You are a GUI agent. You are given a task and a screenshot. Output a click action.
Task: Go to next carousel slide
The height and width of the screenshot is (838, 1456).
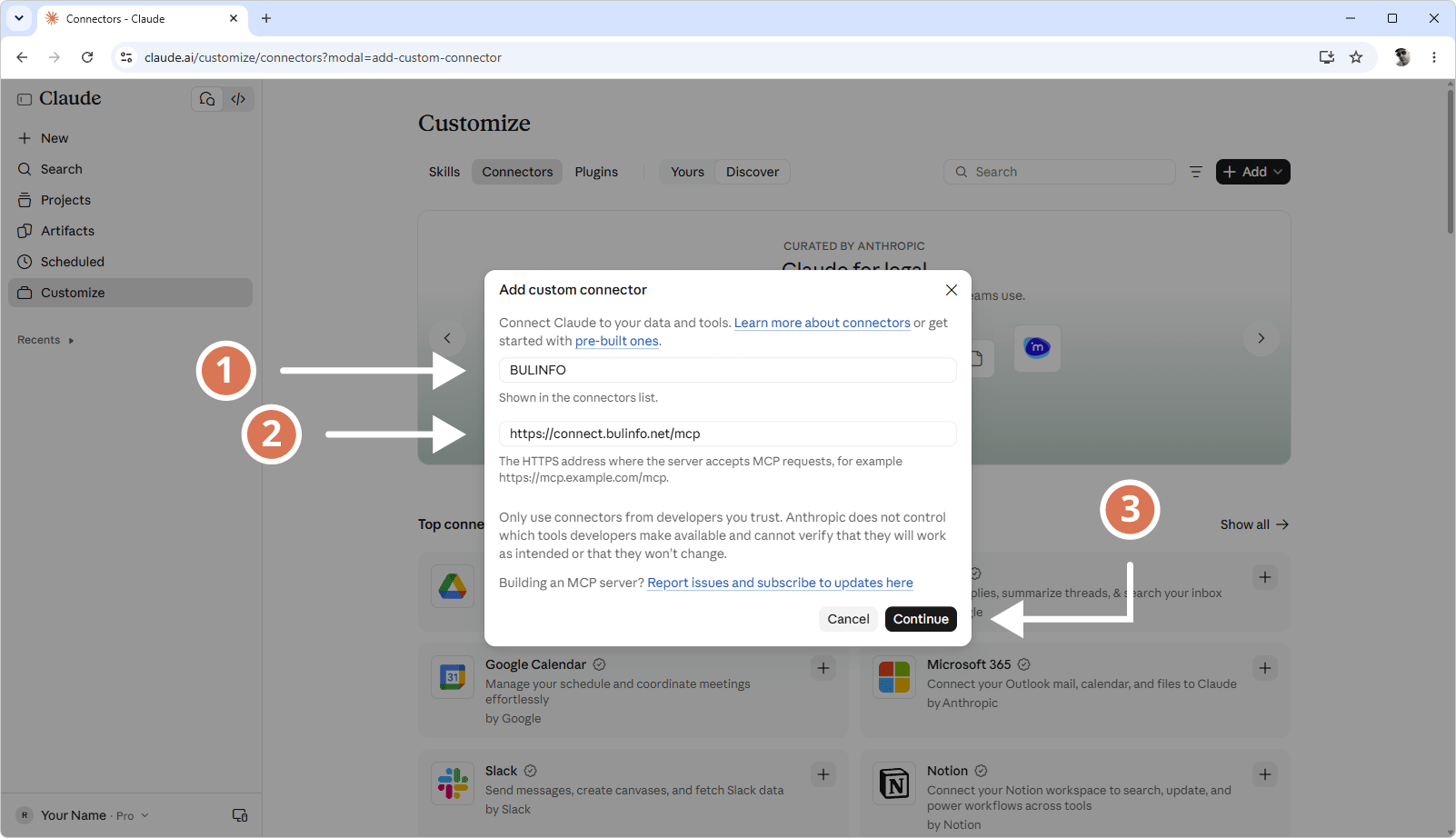tap(1261, 338)
